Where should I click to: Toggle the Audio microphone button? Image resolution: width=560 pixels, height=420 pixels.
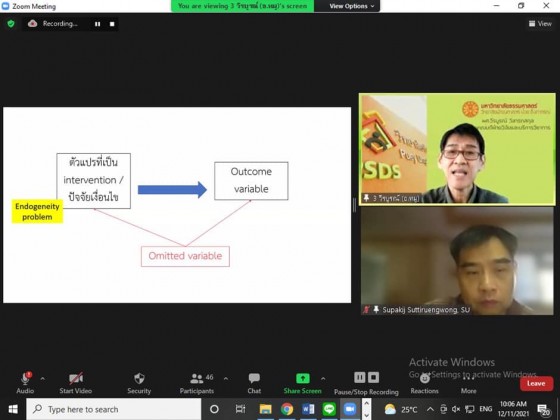[x=25, y=382]
